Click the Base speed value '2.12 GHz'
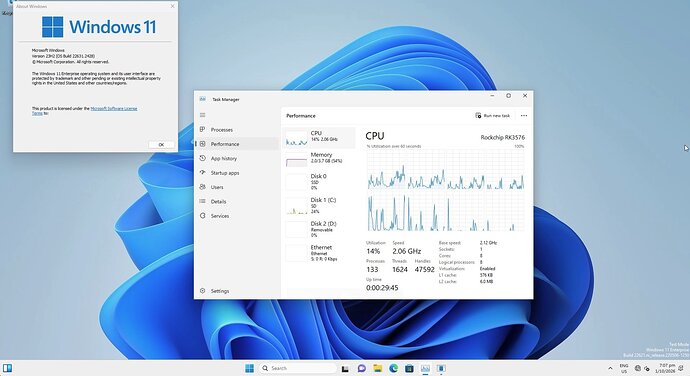This screenshot has width=690, height=376. (x=488, y=243)
